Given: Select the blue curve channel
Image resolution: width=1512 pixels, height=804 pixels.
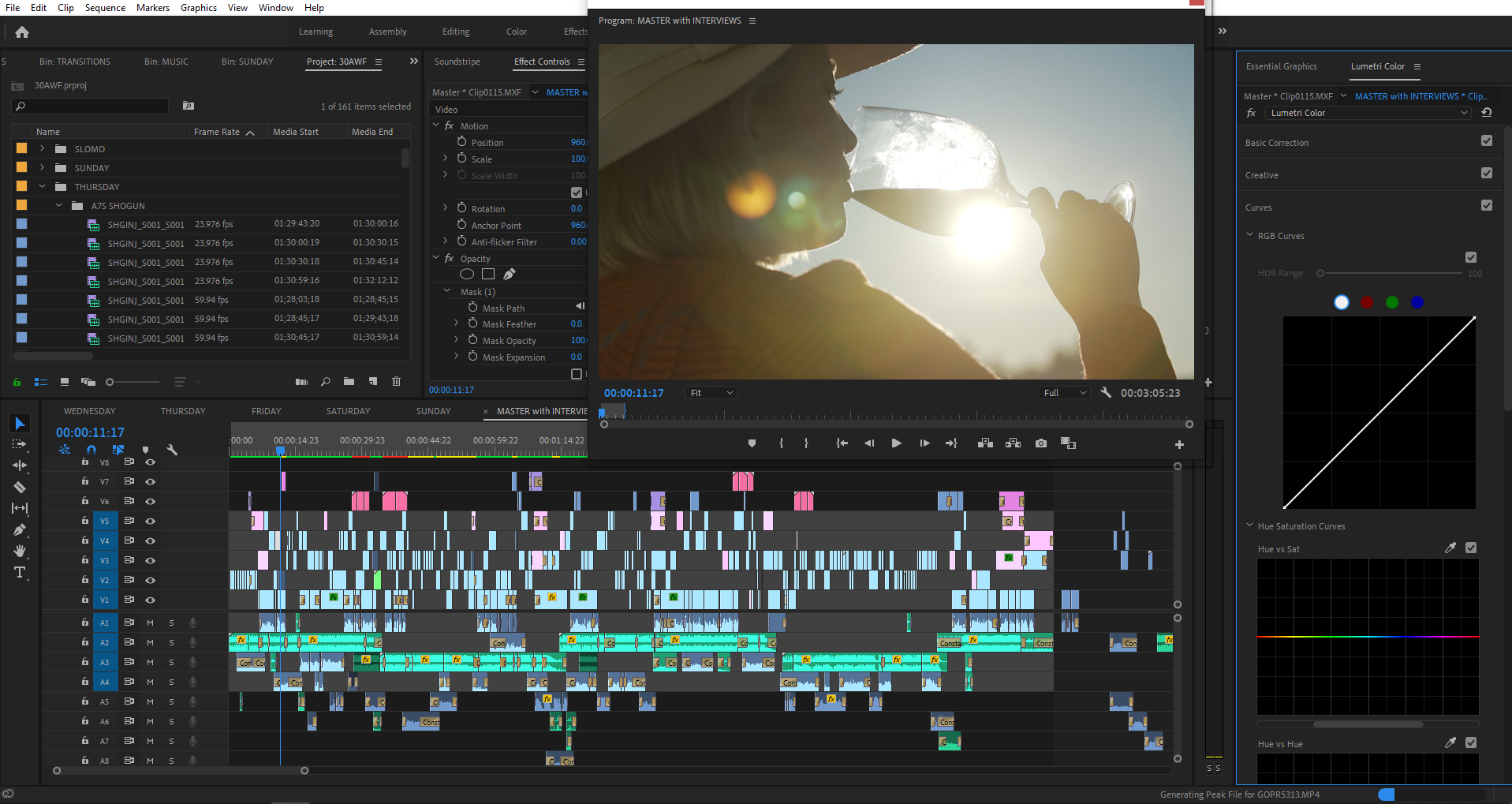Looking at the screenshot, I should (x=1417, y=302).
